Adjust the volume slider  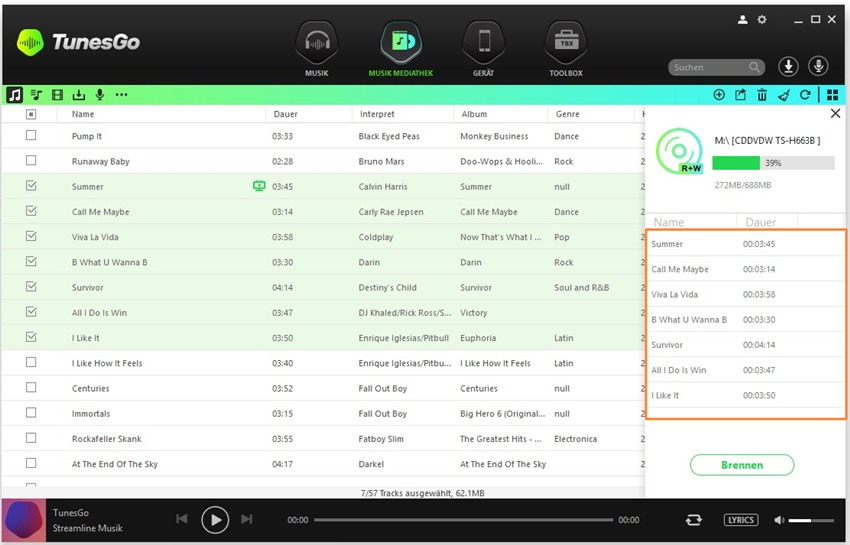[x=811, y=520]
